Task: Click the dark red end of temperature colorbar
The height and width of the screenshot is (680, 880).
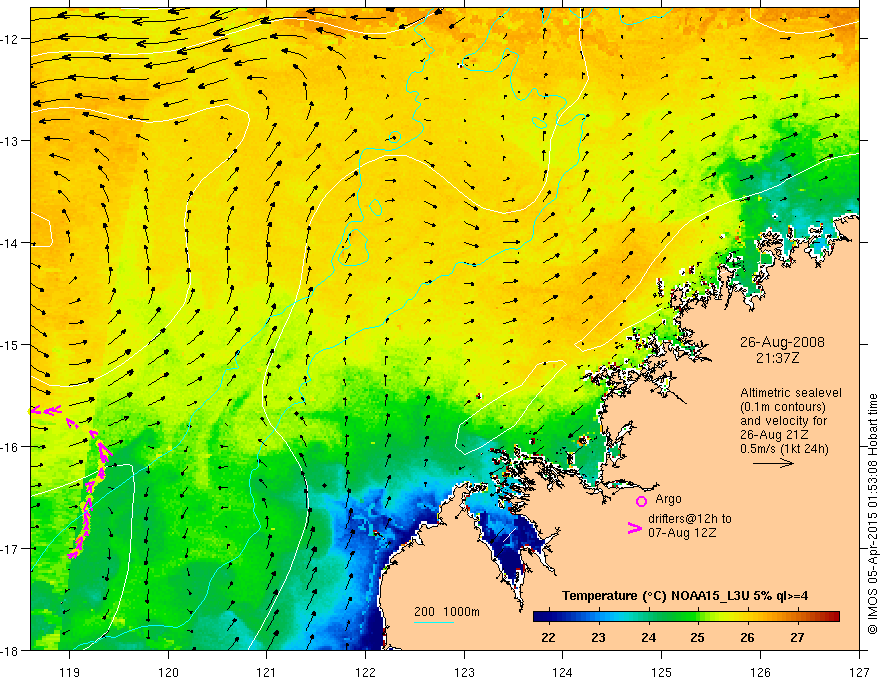Action: click(x=832, y=617)
